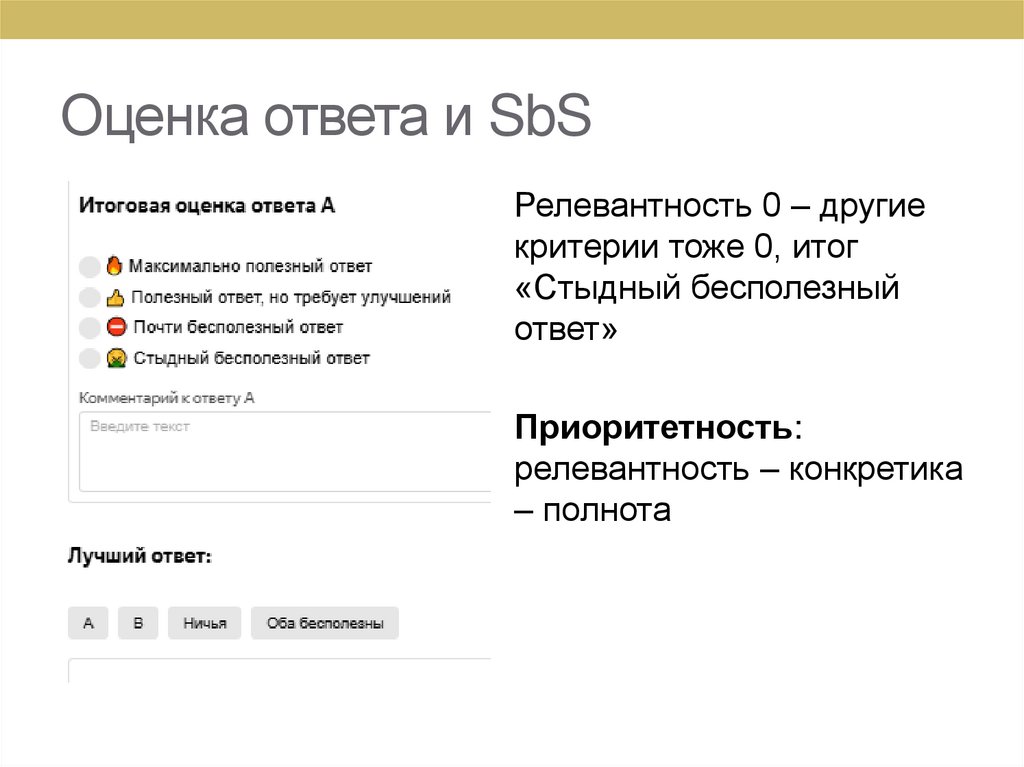Click the «Комментарий к ответу A» label
This screenshot has width=1024, height=767.
pos(165,396)
